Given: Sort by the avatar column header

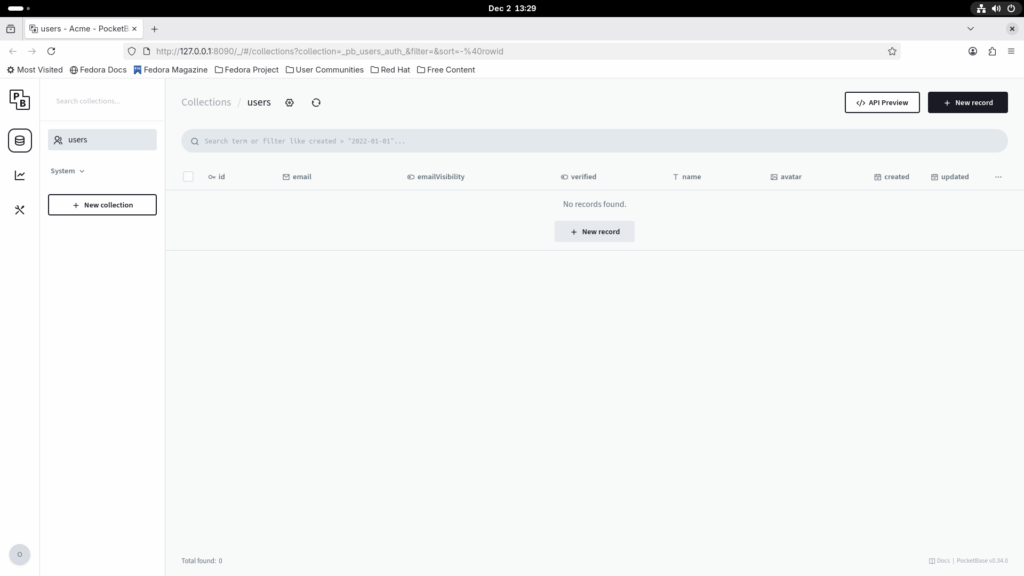Looking at the screenshot, I should [786, 177].
